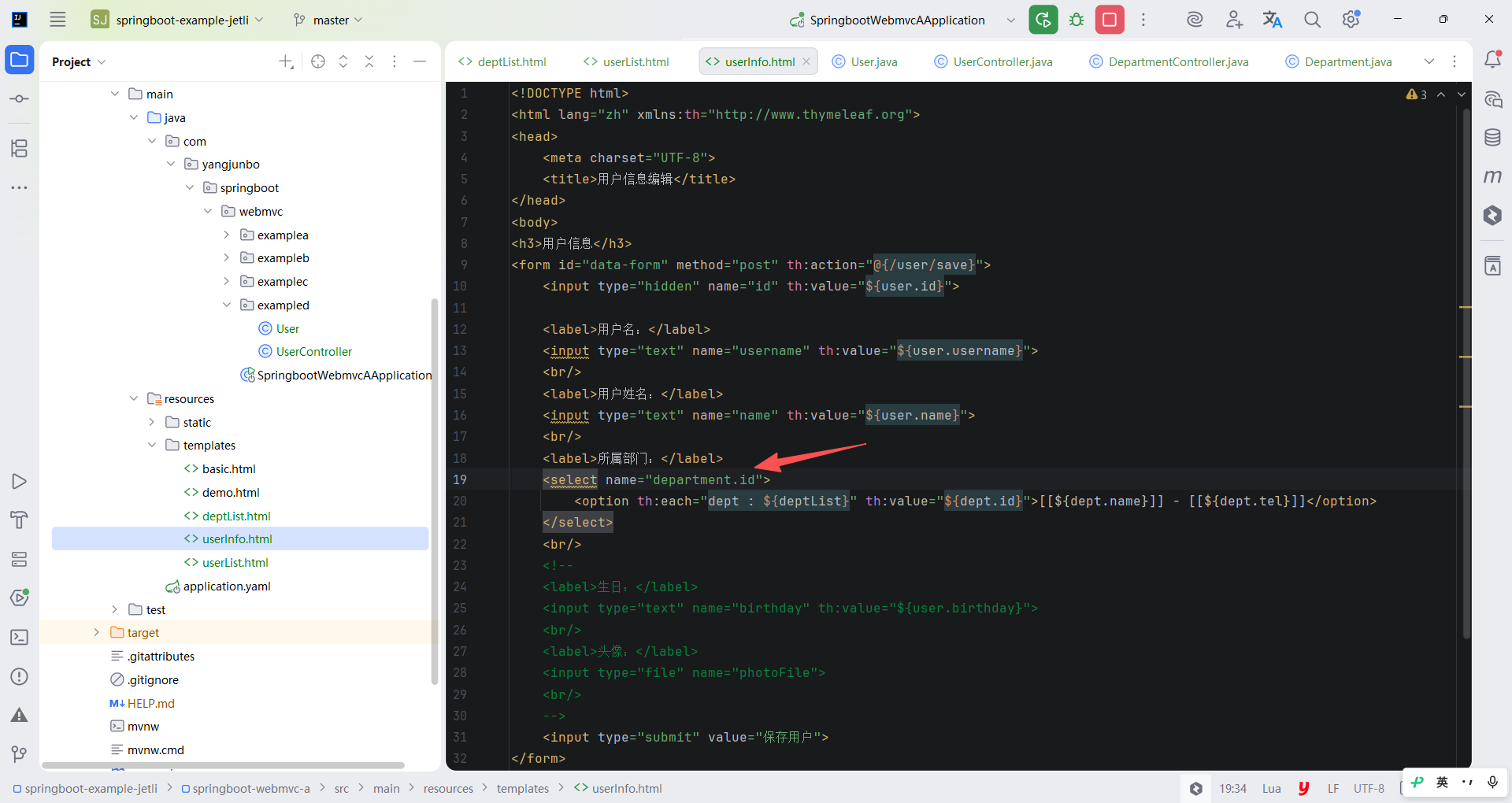The width and height of the screenshot is (1512, 803).
Task: Hide the Project panel
Action: (420, 61)
